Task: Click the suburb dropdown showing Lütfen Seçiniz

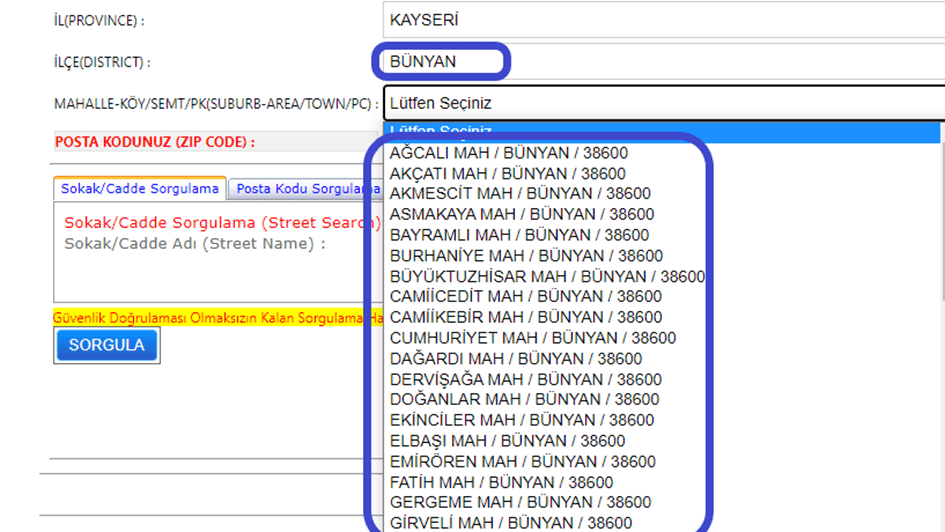Action: (660, 103)
